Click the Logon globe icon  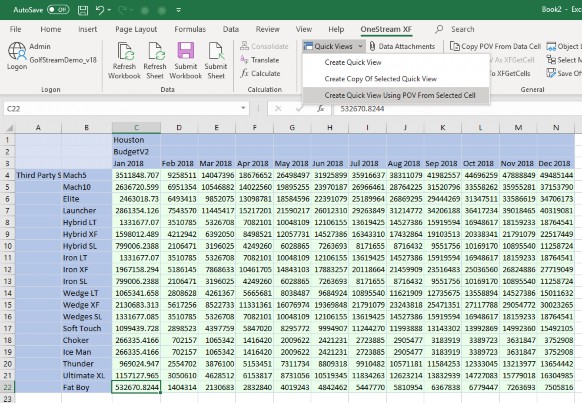pyautogui.click(x=17, y=51)
